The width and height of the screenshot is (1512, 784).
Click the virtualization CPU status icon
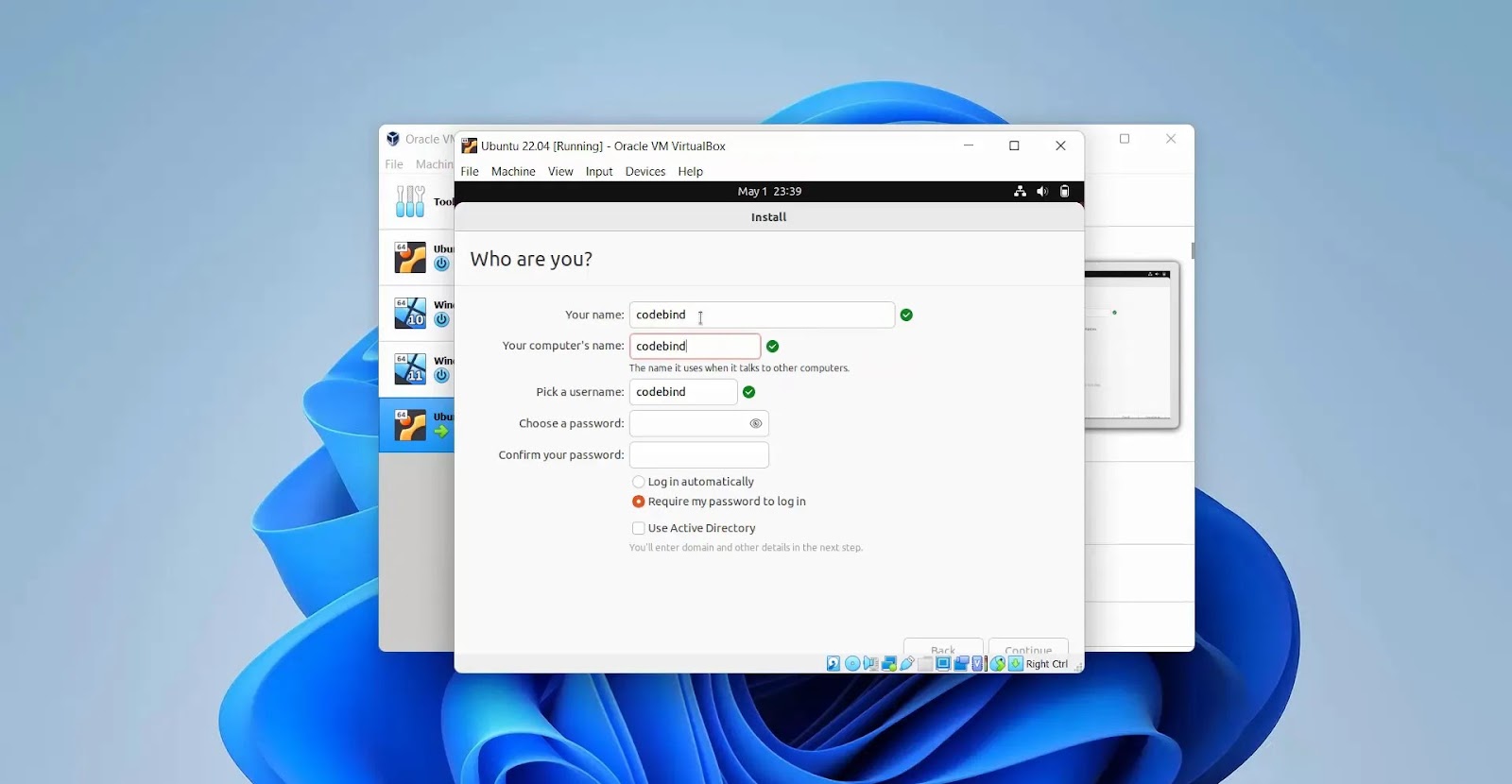tap(978, 664)
